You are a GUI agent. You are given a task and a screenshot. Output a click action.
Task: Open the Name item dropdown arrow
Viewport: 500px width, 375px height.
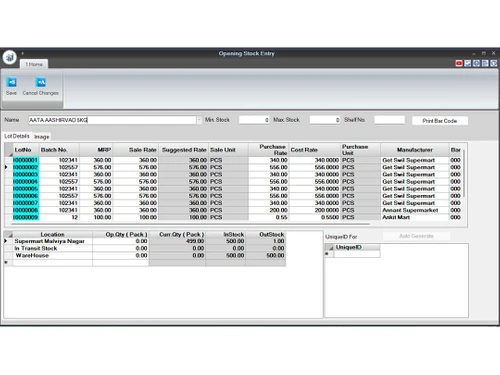click(199, 120)
